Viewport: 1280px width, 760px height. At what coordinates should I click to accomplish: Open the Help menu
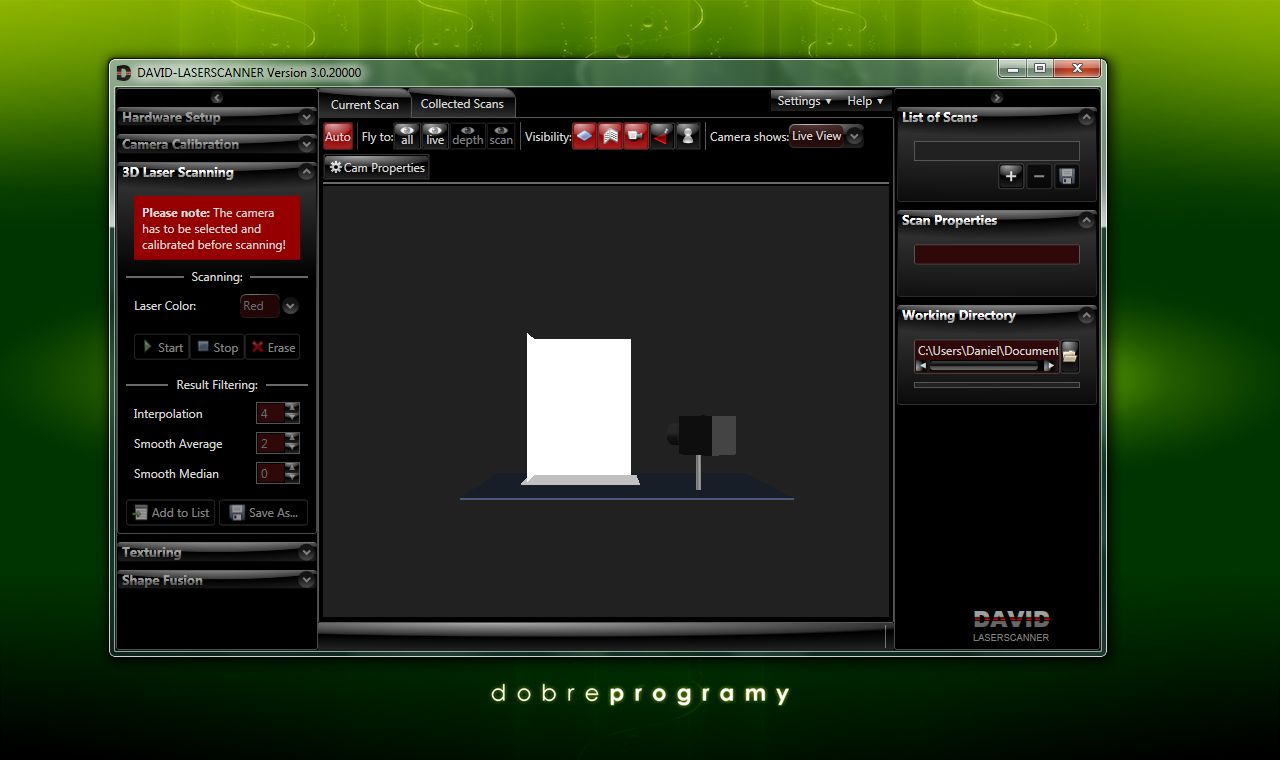pos(865,101)
